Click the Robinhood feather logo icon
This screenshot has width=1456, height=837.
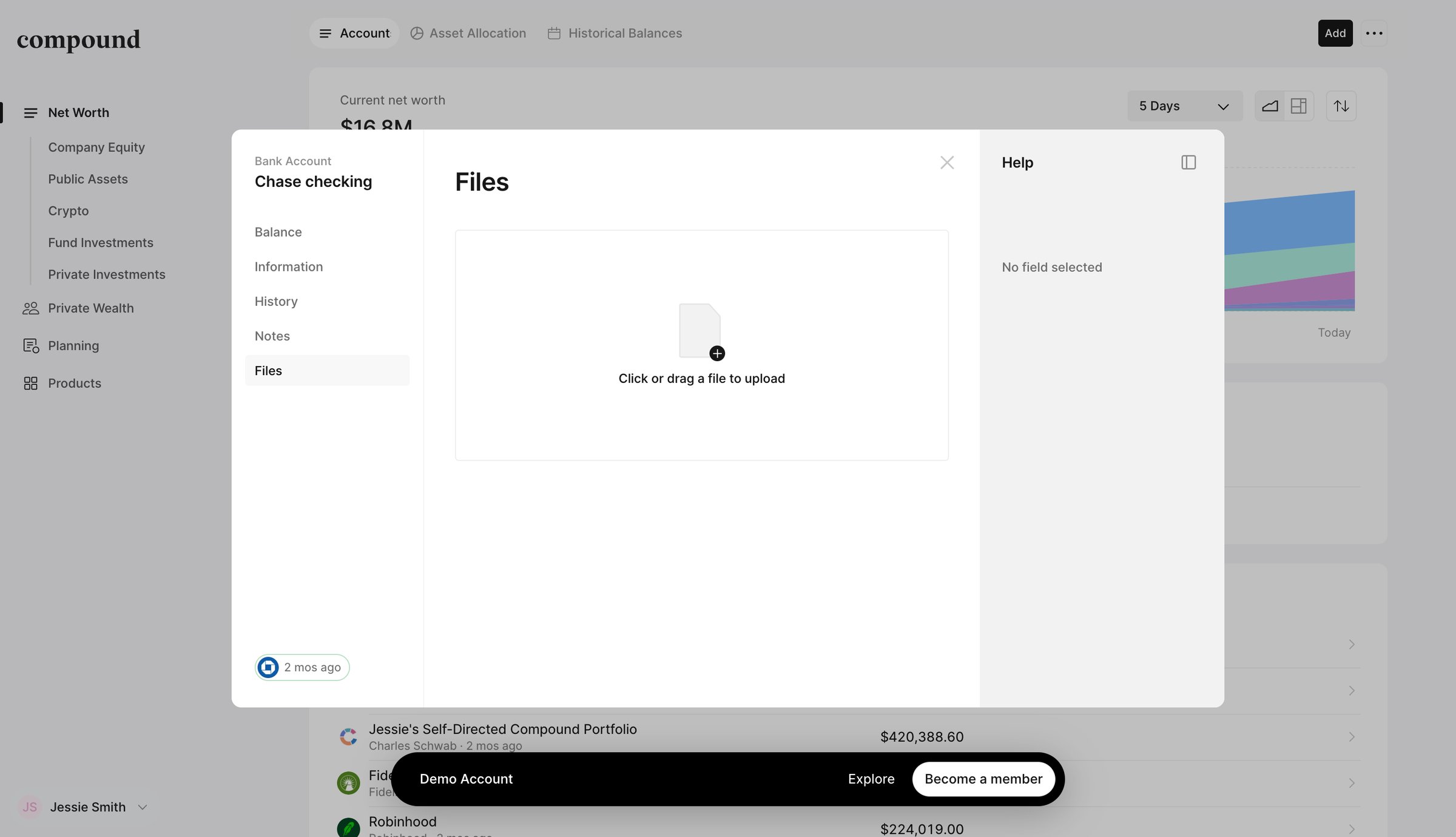pos(348,829)
